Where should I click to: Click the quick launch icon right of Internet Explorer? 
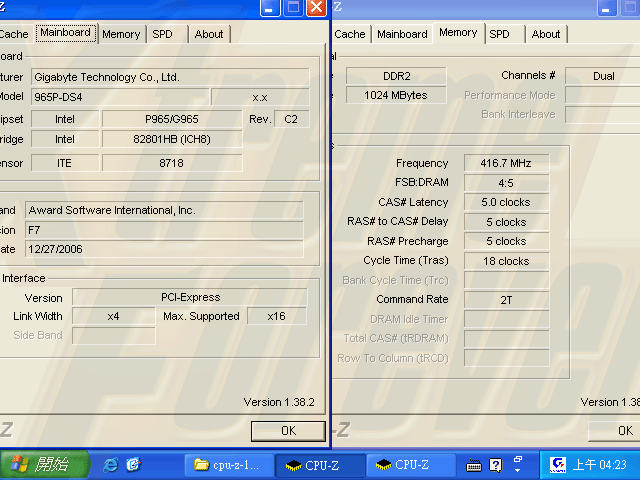[x=134, y=464]
